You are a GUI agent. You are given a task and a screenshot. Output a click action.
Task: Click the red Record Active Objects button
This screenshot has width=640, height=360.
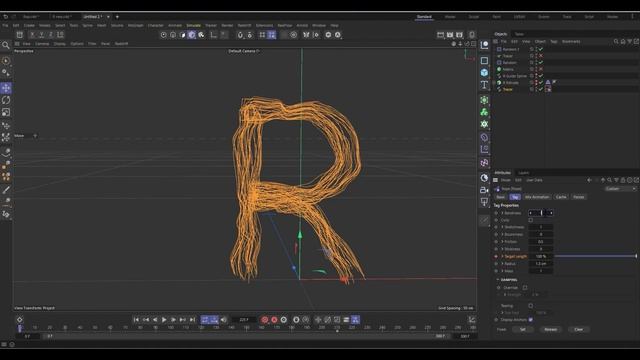(264, 320)
